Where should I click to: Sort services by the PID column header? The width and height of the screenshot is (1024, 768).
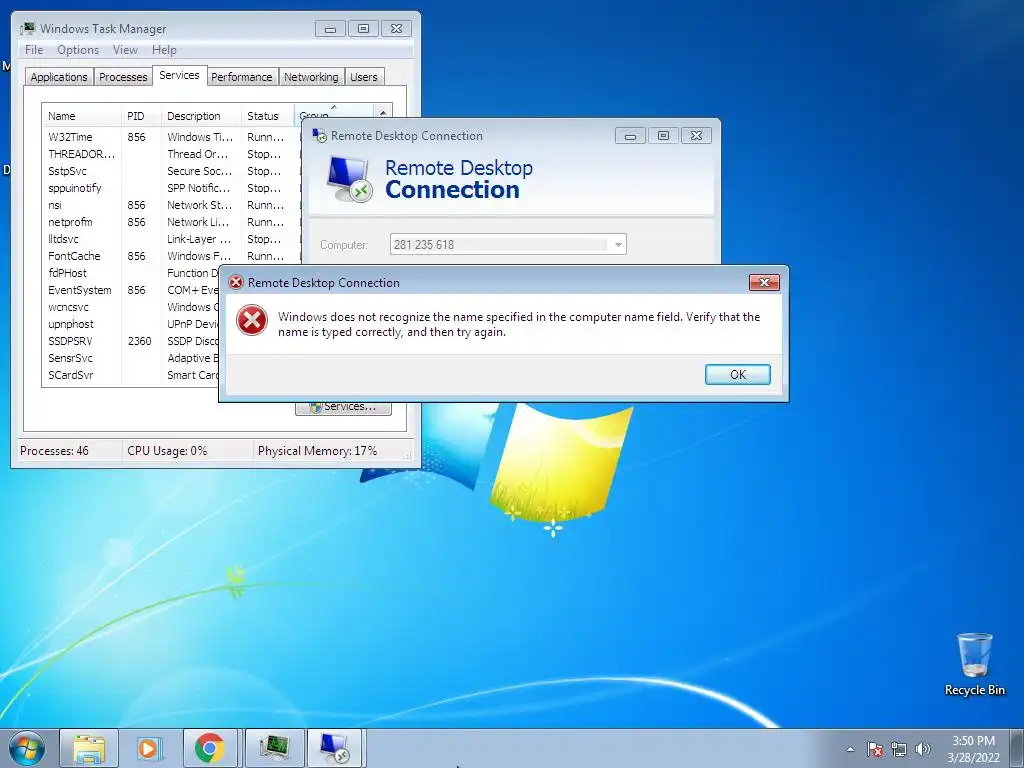(141, 116)
